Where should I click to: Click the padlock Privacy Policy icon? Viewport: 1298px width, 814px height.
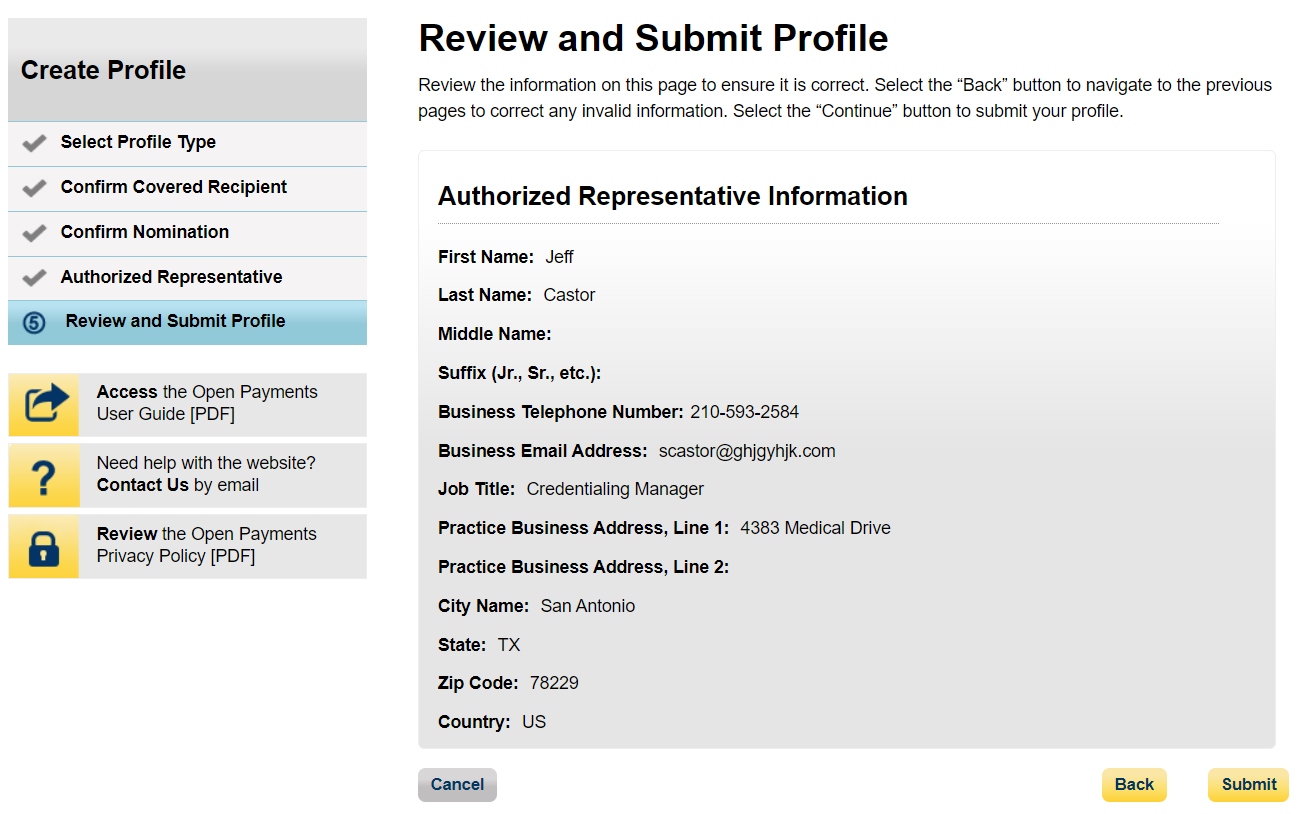pyautogui.click(x=44, y=547)
